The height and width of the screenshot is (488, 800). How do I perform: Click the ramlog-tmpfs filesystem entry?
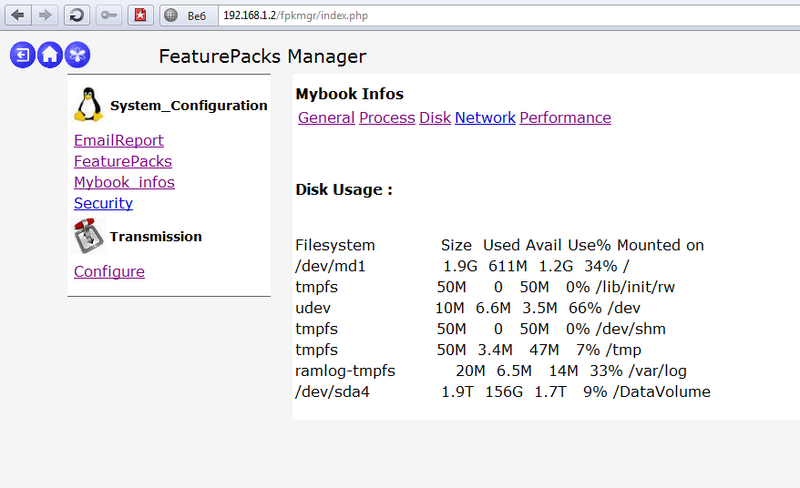[x=345, y=371]
